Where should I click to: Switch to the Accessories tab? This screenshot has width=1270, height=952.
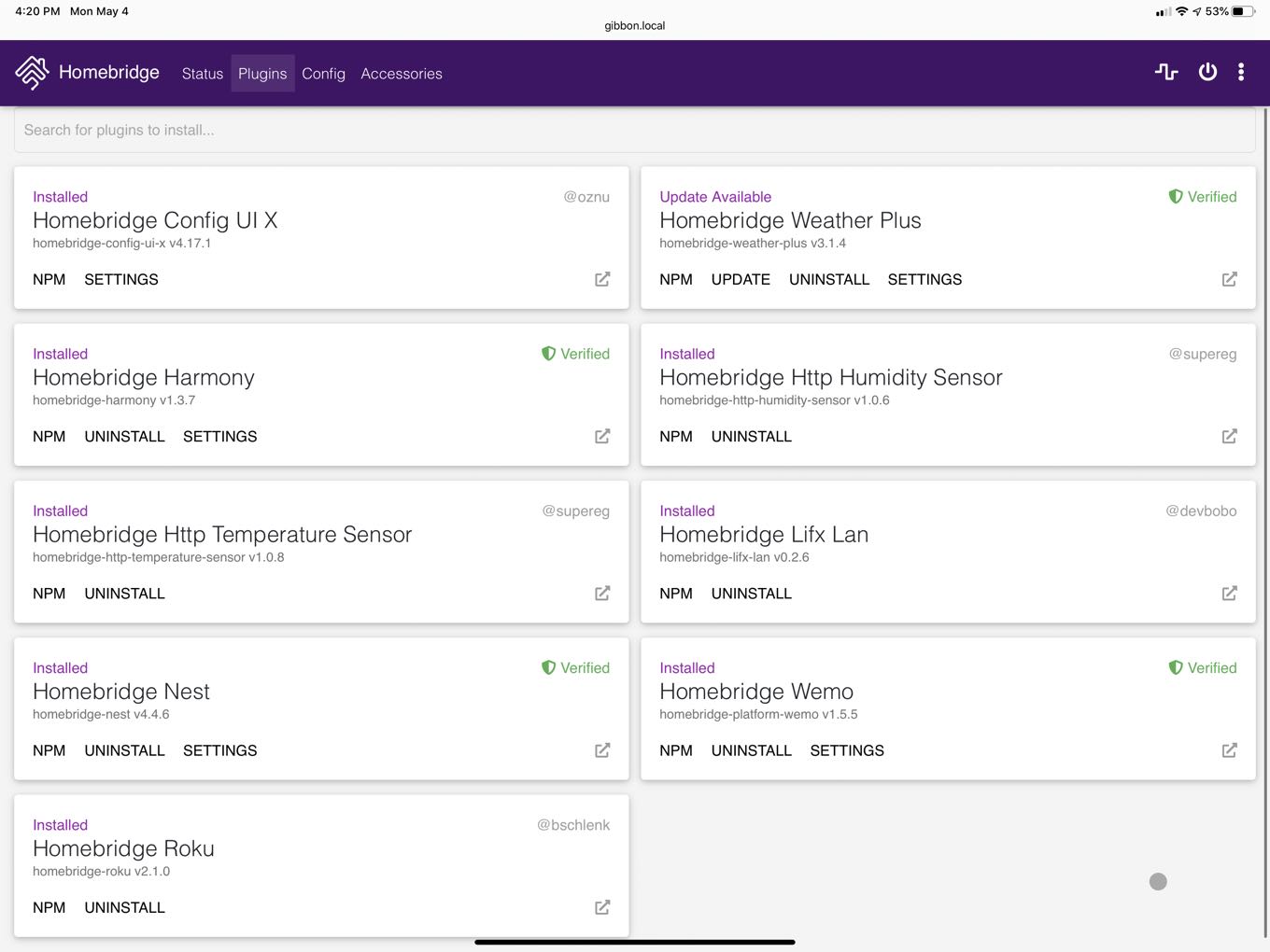[402, 74]
